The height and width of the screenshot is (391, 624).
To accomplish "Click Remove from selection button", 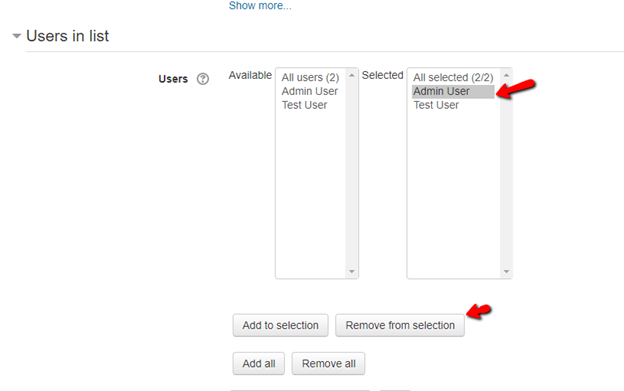I will 400,325.
